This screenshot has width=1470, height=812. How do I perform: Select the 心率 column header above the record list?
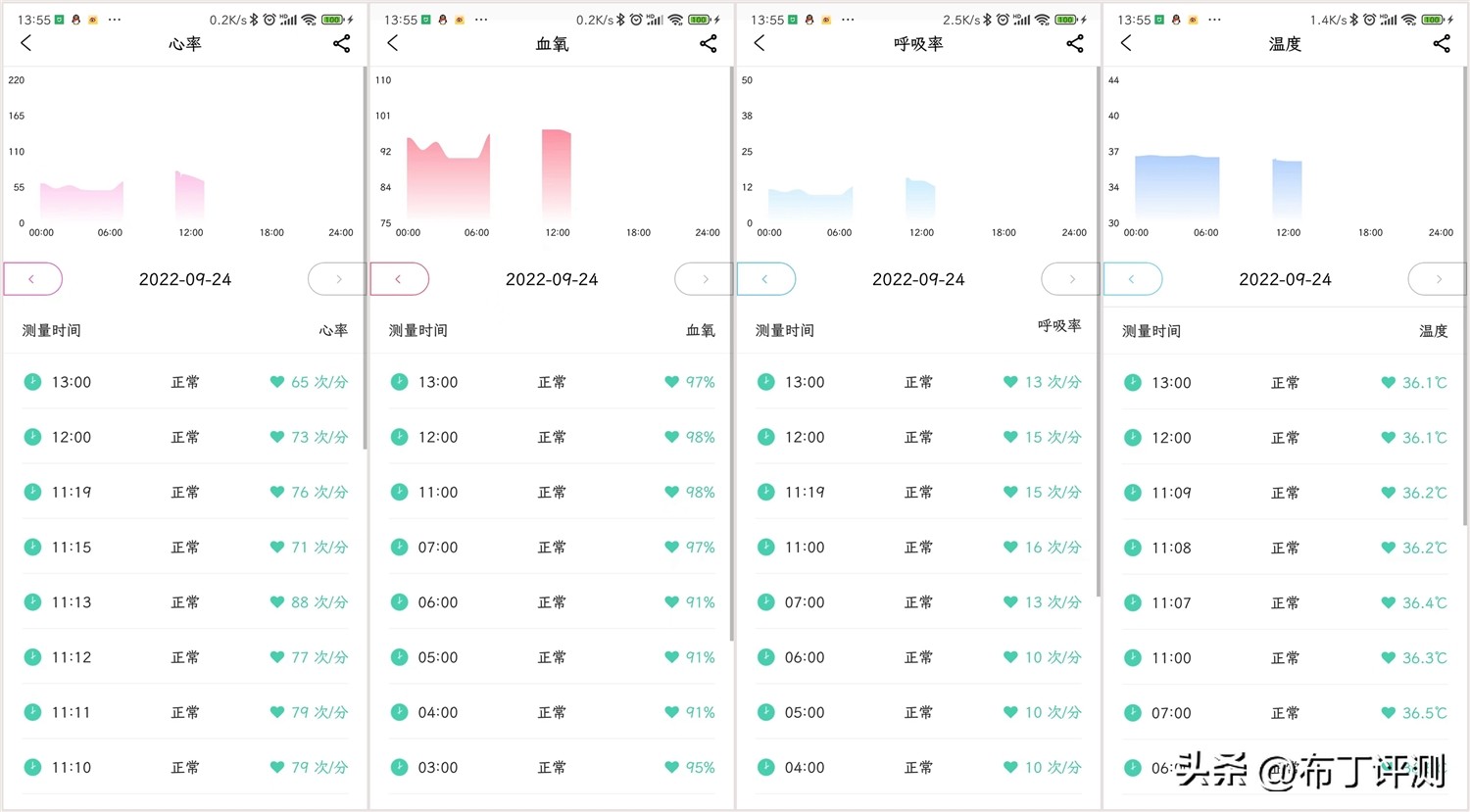334,330
